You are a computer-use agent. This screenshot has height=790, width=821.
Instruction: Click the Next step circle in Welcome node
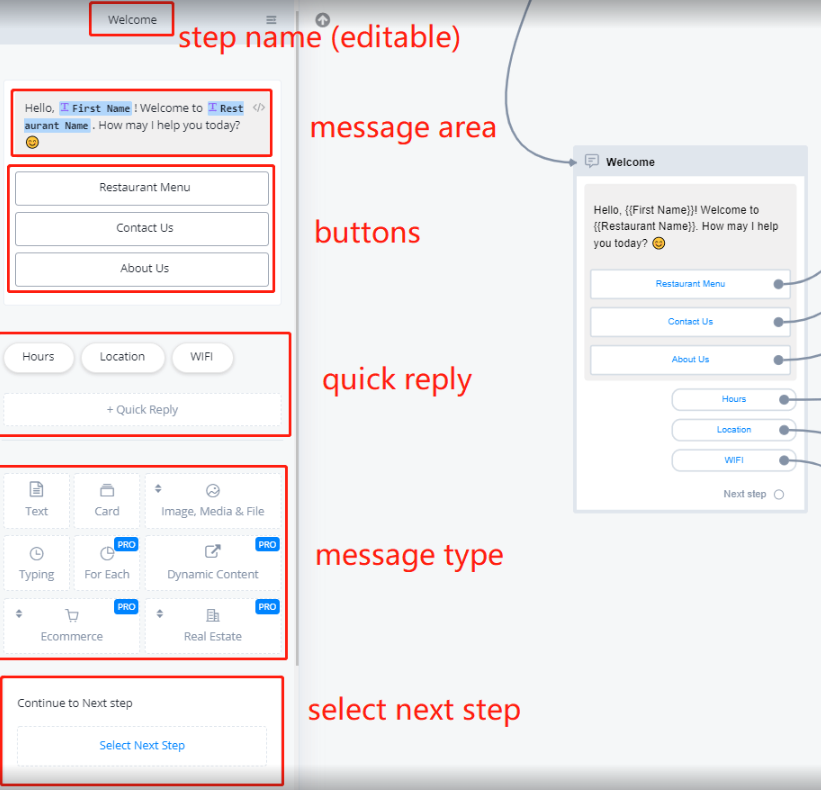[x=779, y=494]
